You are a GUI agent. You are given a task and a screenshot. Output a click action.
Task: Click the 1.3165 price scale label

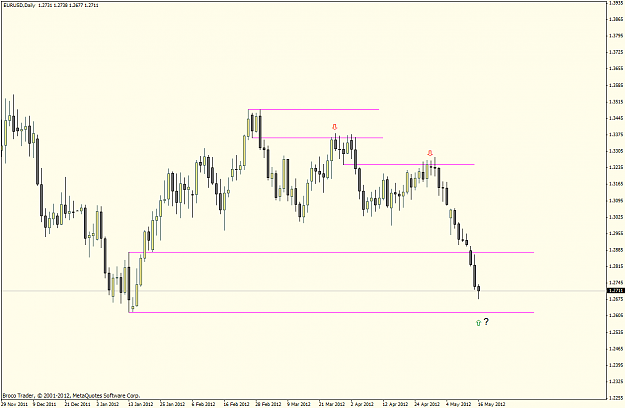coord(616,184)
